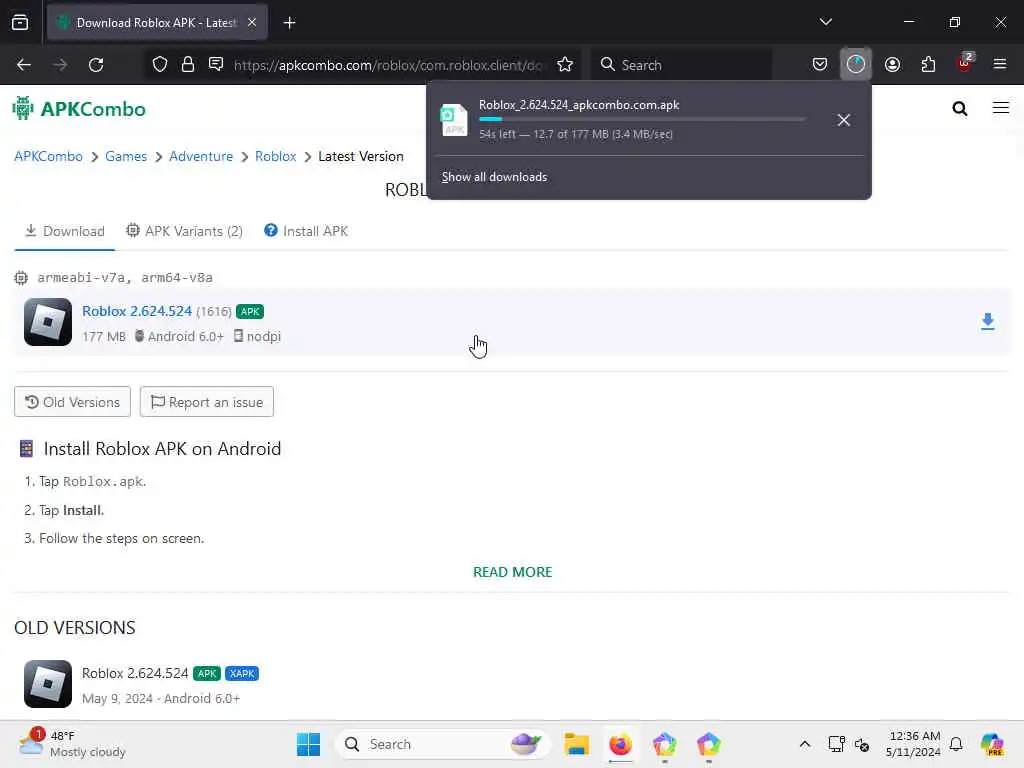Open File Explorer from the taskbar
Image resolution: width=1024 pixels, height=768 pixels.
(577, 744)
